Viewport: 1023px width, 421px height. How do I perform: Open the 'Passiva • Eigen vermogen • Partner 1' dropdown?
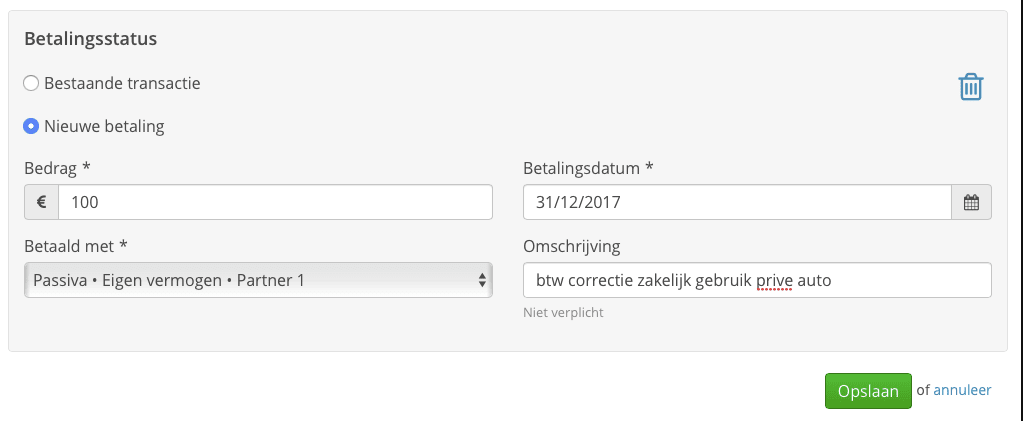(x=258, y=280)
